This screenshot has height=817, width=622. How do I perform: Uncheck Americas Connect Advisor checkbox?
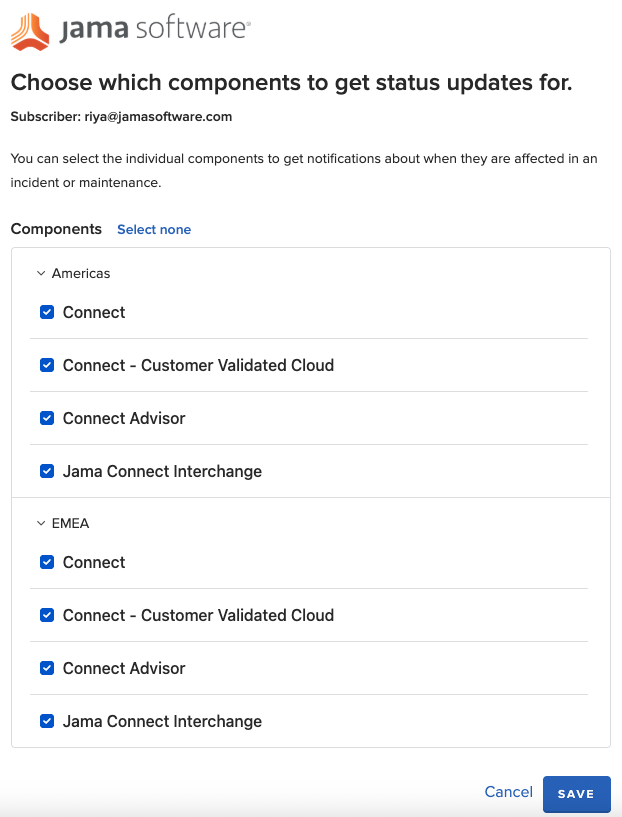pos(47,418)
